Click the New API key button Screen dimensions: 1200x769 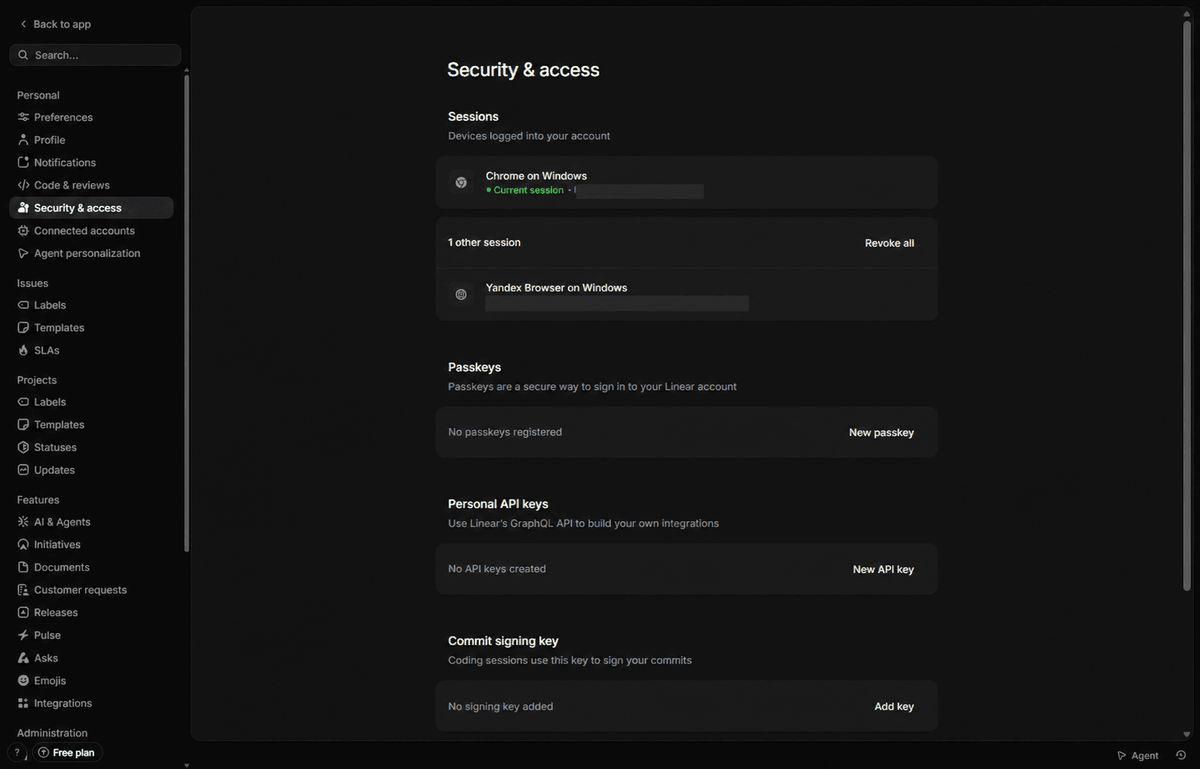(883, 569)
